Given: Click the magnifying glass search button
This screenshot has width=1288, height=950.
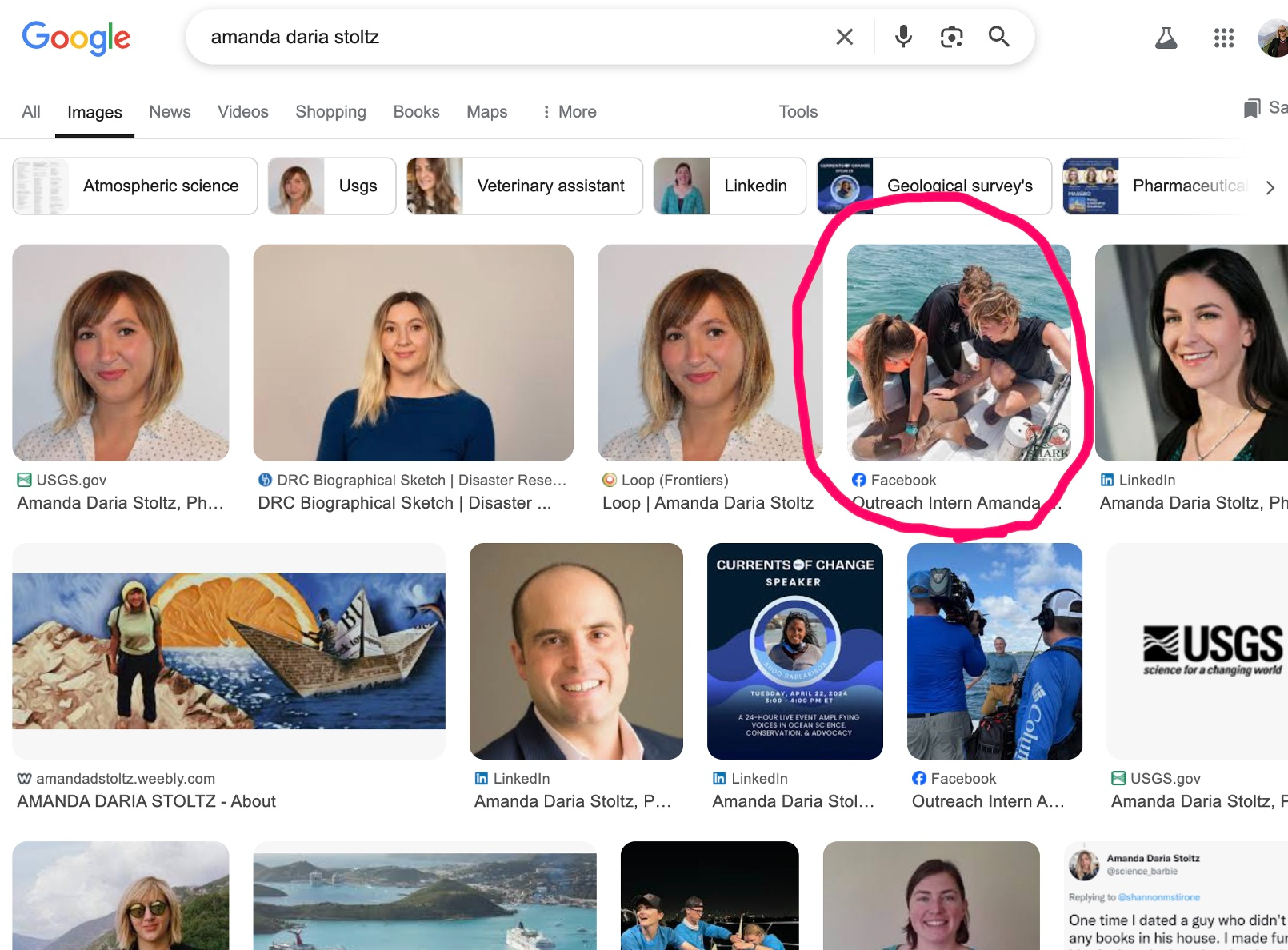Looking at the screenshot, I should tap(998, 37).
